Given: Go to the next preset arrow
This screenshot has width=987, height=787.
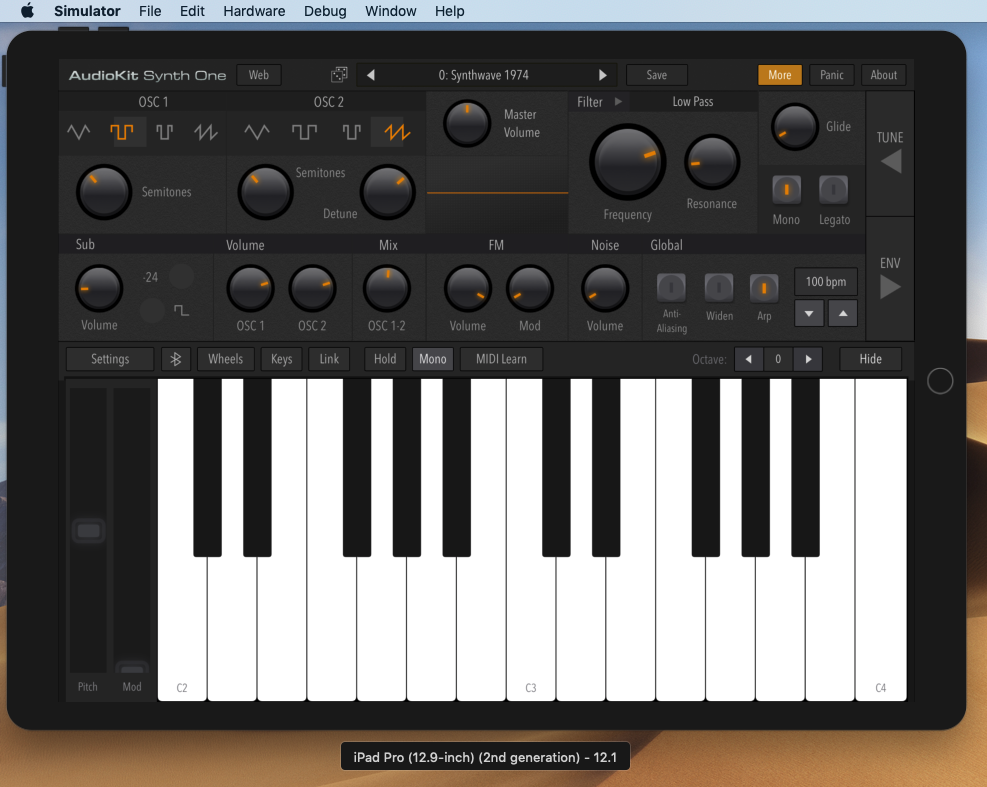Looking at the screenshot, I should 602,75.
